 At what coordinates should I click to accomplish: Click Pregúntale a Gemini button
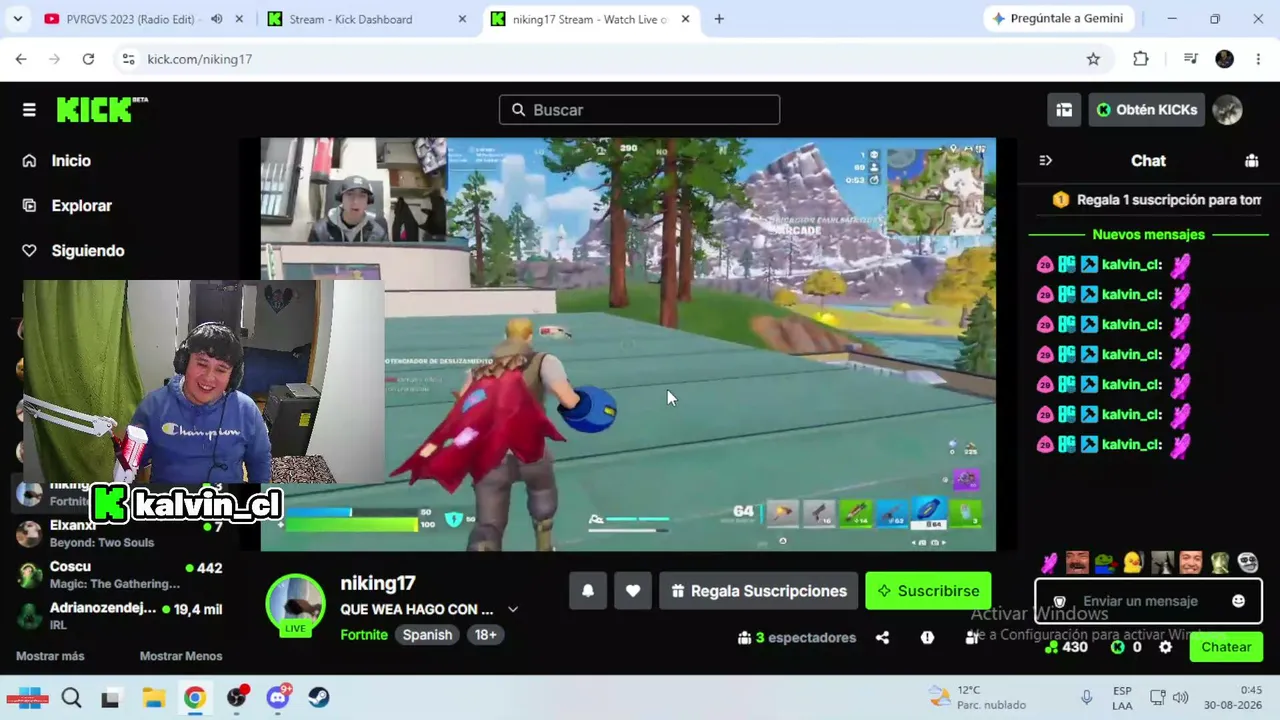(1057, 19)
